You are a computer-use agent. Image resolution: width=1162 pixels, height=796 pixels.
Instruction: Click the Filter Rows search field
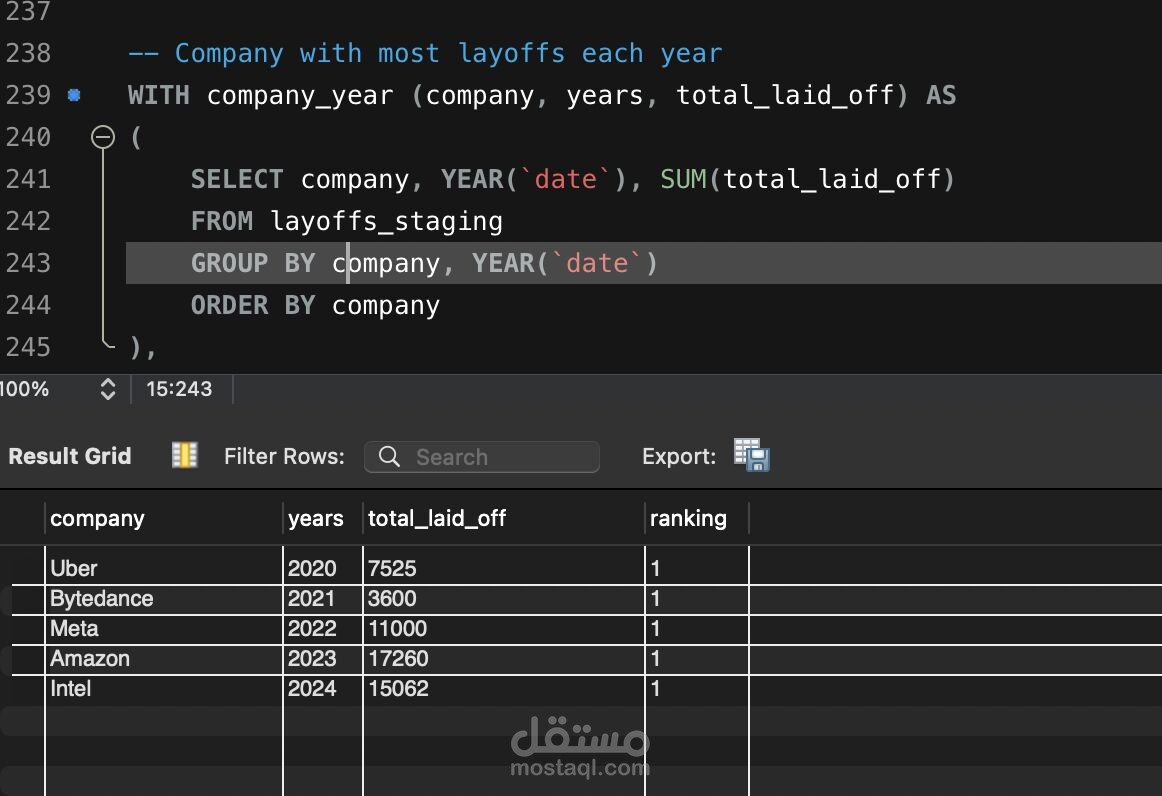tap(482, 457)
